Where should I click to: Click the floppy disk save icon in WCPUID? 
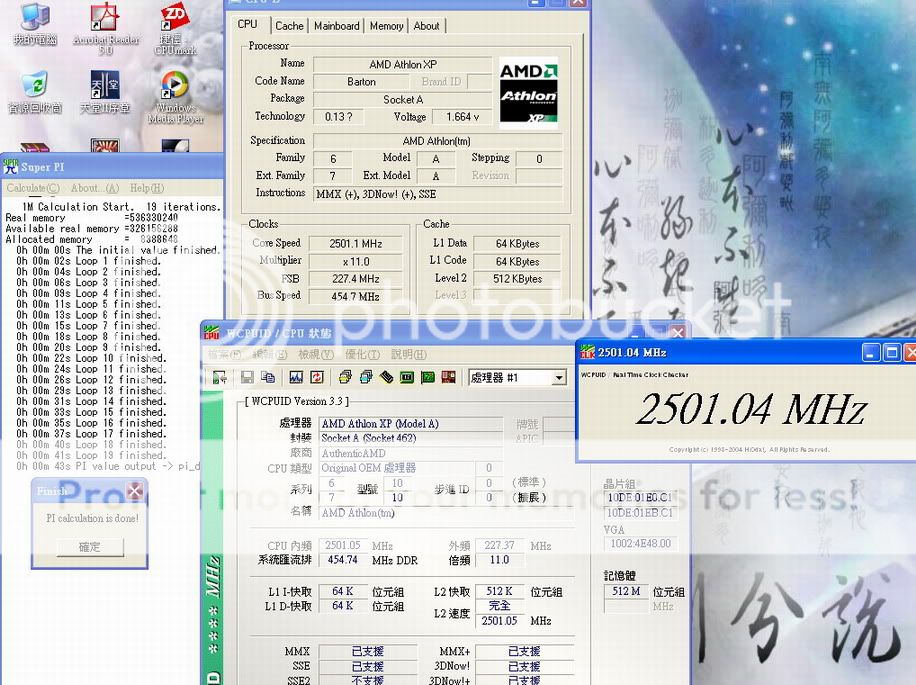247,377
